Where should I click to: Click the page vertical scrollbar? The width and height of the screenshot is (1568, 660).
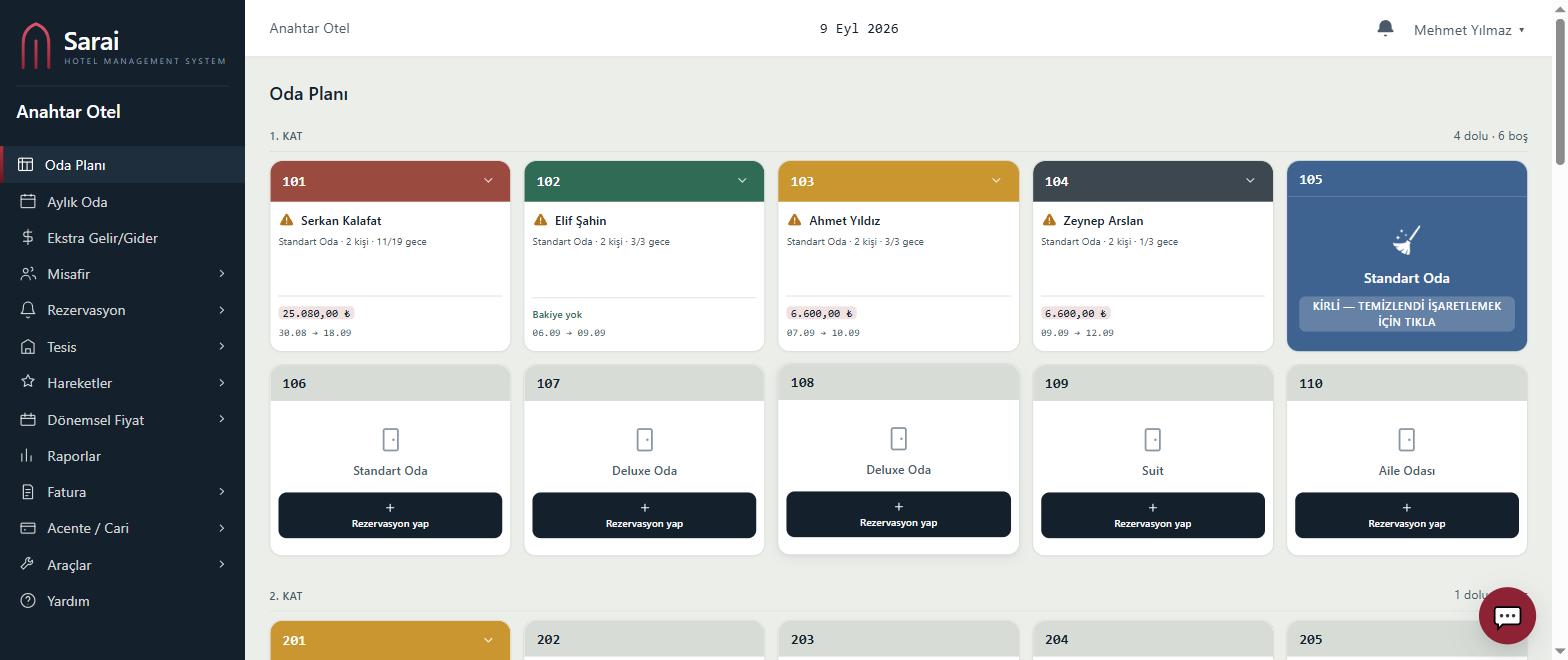1560,90
